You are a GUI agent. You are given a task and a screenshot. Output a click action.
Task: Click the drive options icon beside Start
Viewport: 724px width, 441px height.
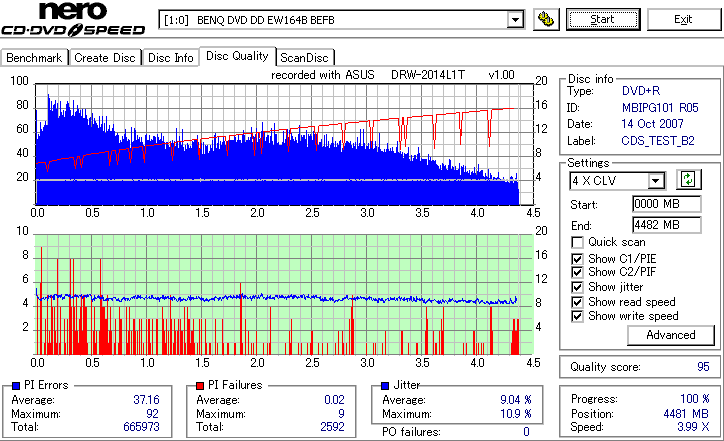point(546,19)
